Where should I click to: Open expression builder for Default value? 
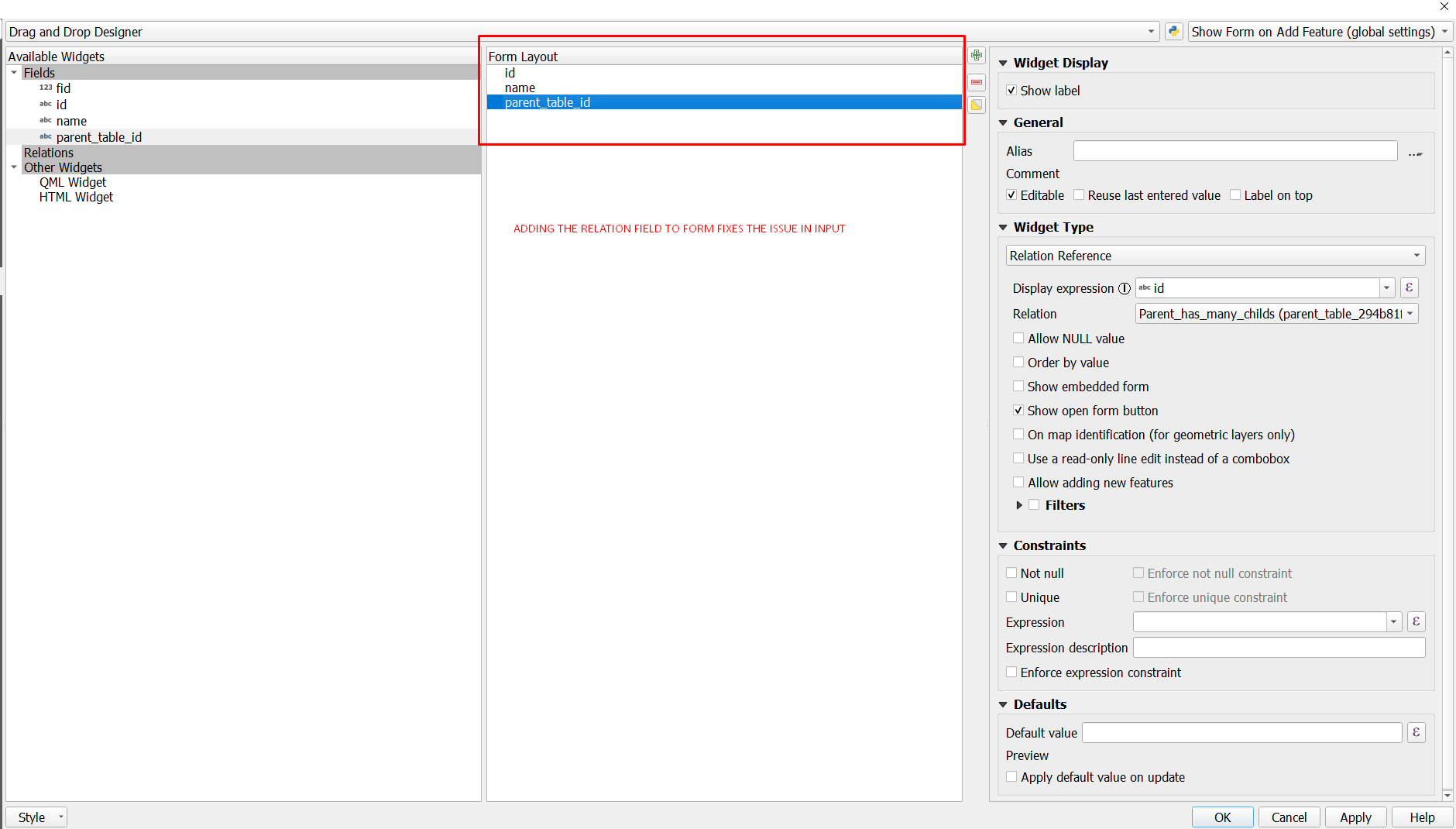[1416, 731]
